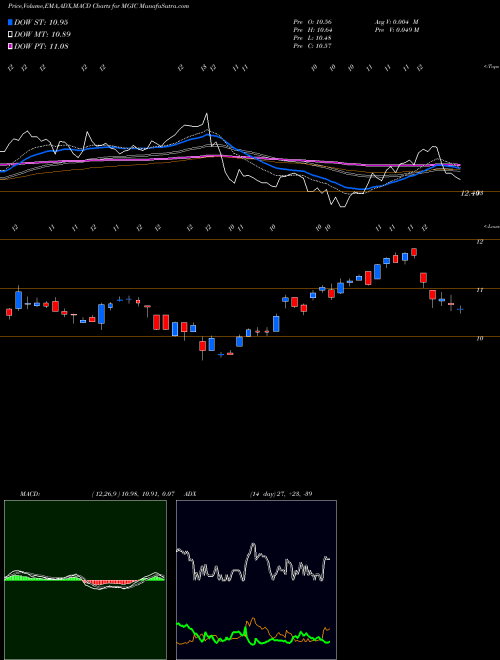Click the blue DOW ST legend swatch
The height and width of the screenshot is (660, 500).
pyautogui.click(x=10, y=22)
